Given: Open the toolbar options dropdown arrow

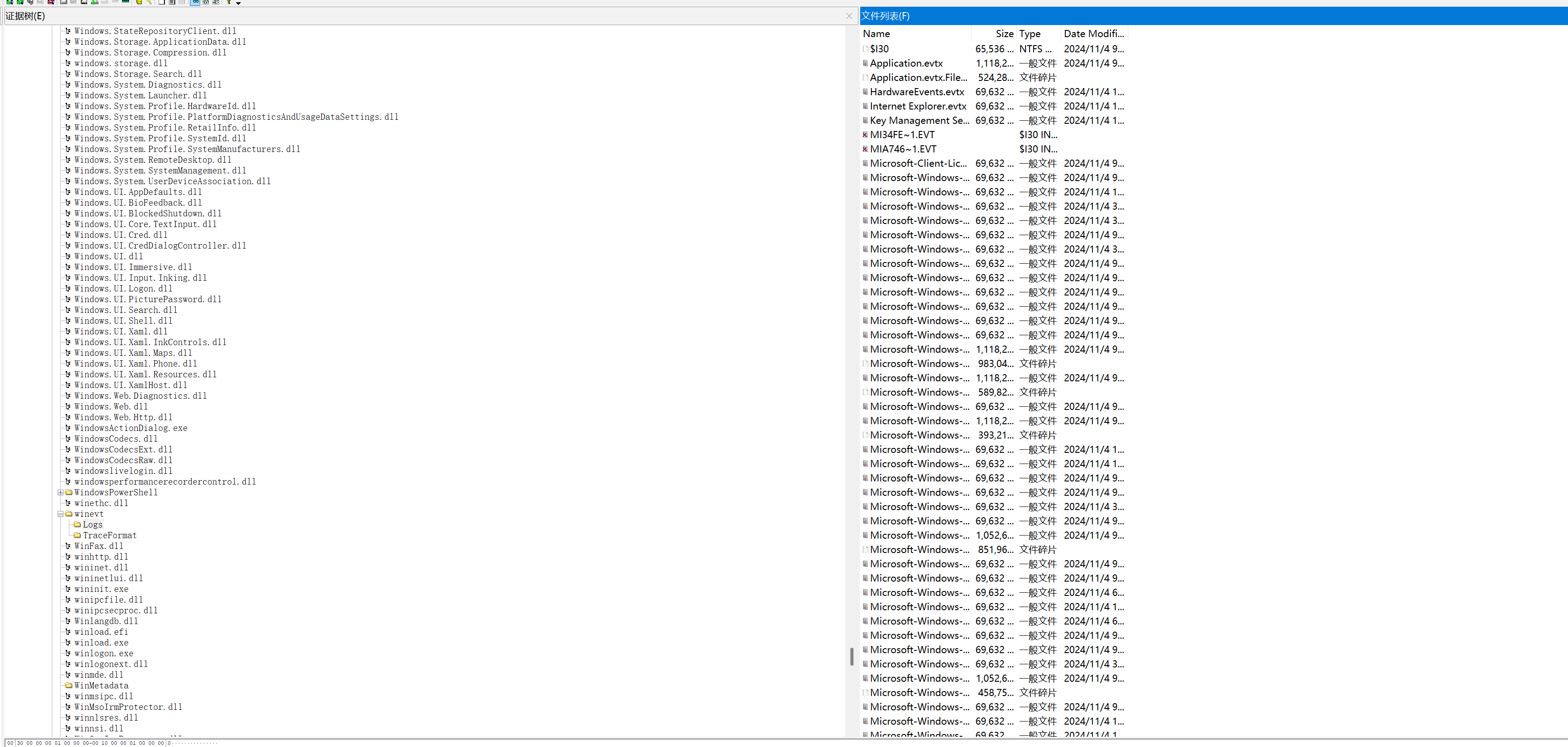Looking at the screenshot, I should pos(239,3).
